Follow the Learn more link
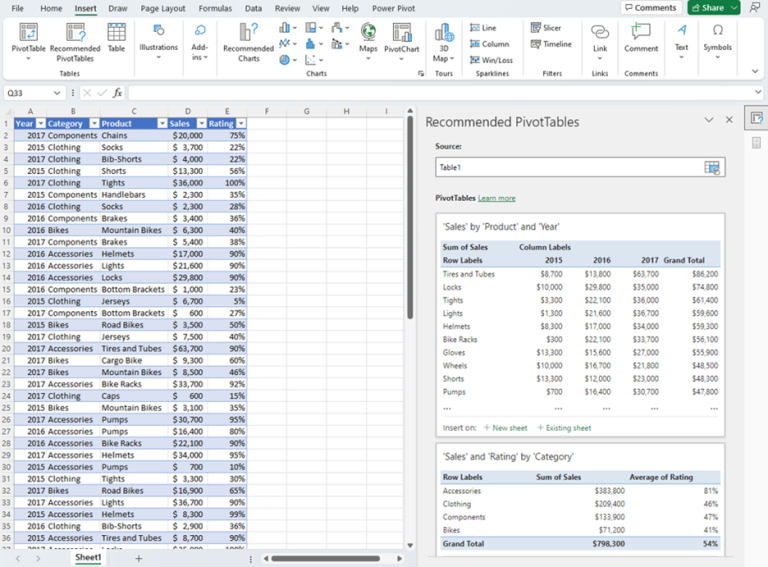The height and width of the screenshot is (567, 768). pyautogui.click(x=497, y=198)
